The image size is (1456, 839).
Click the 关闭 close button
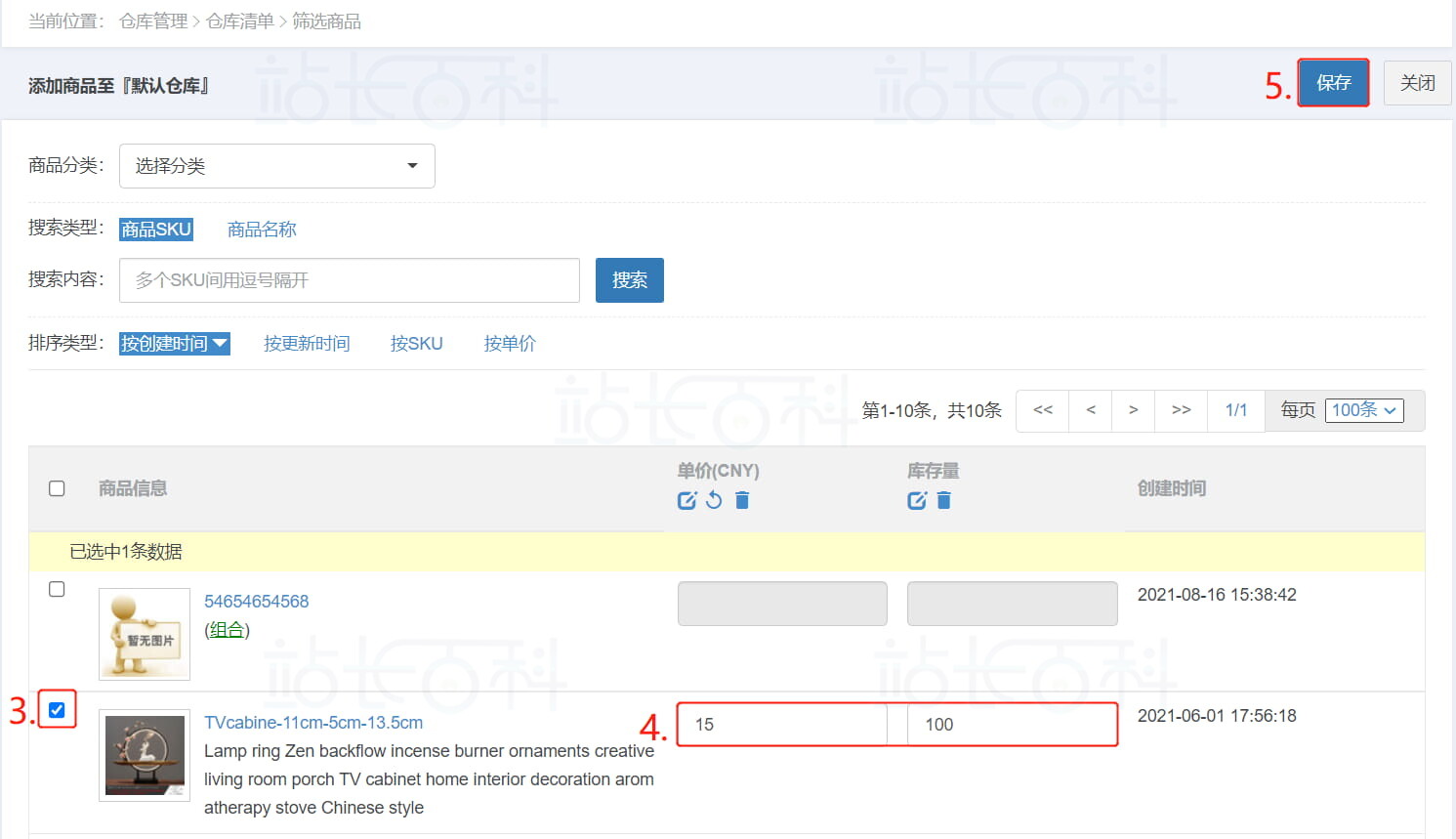pyautogui.click(x=1418, y=83)
